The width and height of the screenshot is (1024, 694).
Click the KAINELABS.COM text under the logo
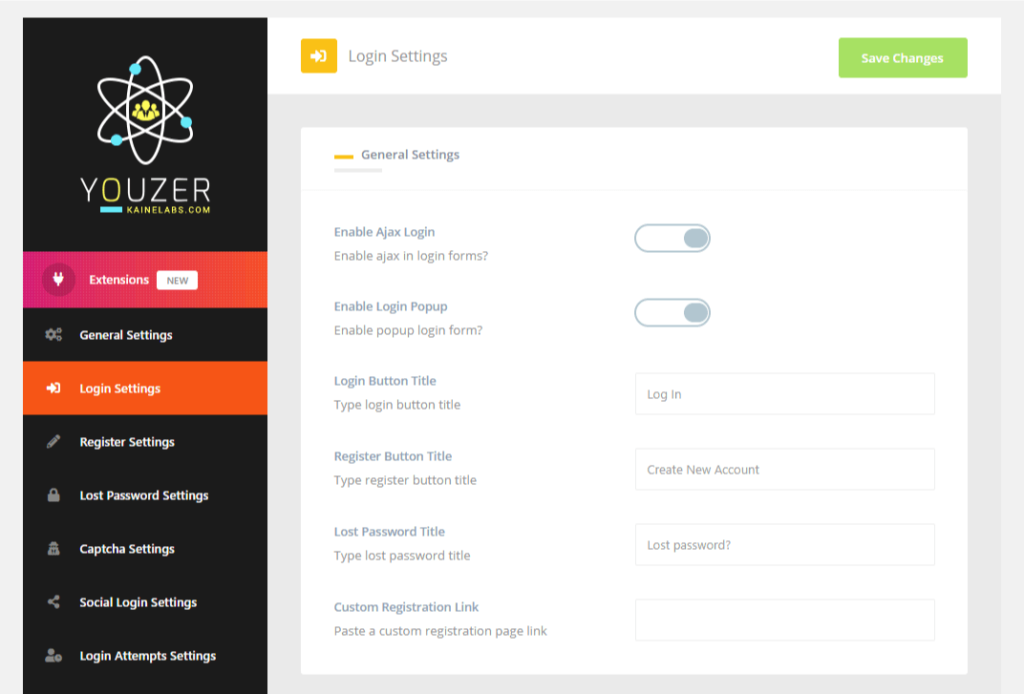(168, 210)
